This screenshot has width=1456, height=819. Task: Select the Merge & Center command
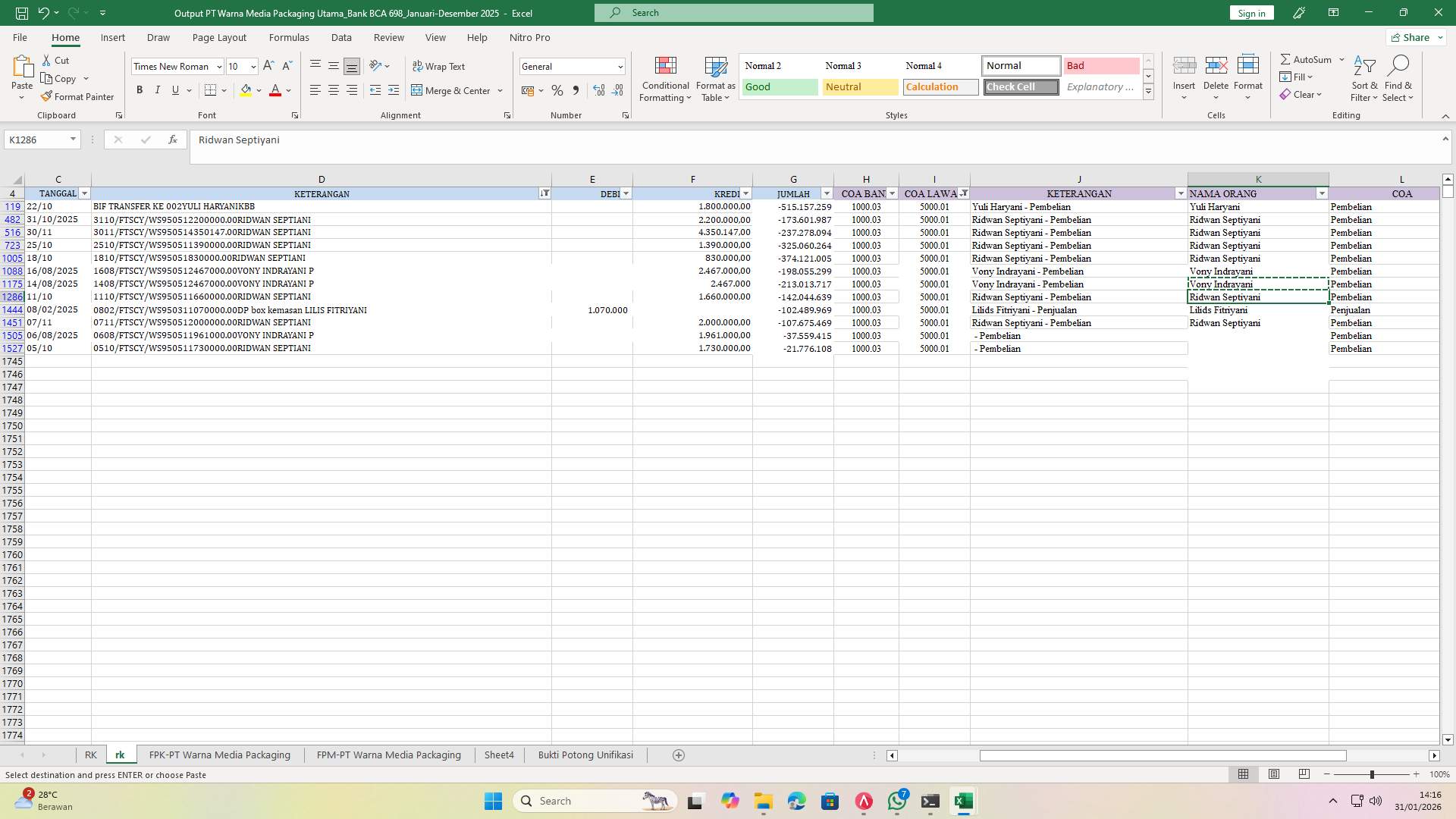453,90
